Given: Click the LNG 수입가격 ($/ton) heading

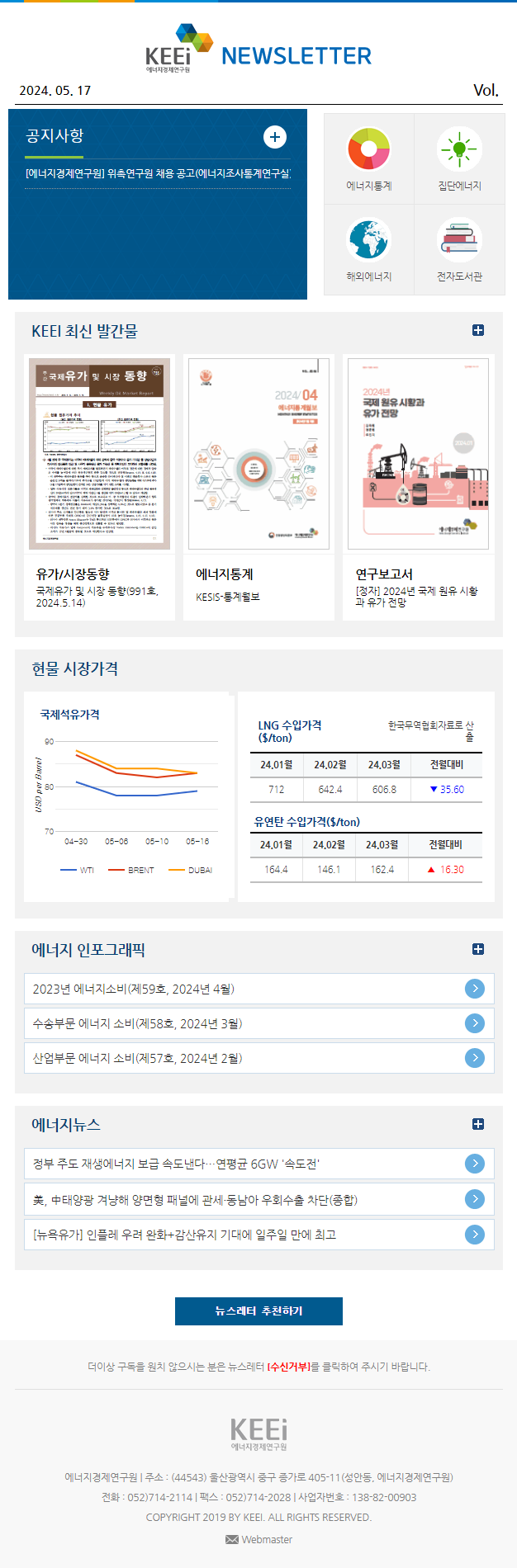Looking at the screenshot, I should point(290,731).
